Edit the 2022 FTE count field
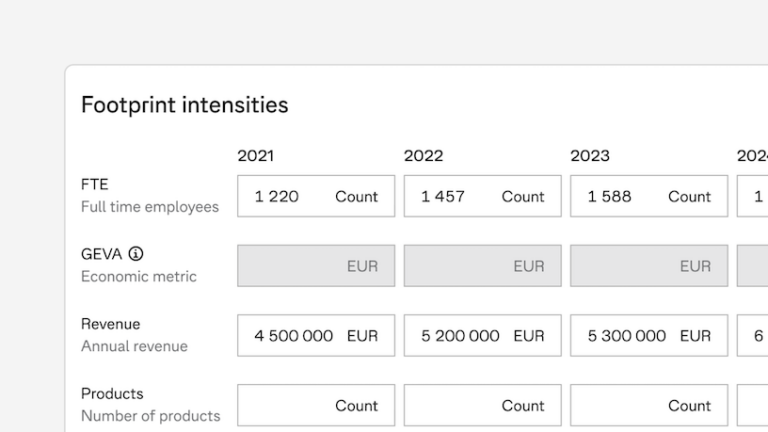Screen dimensions: 768x432 tap(482, 196)
